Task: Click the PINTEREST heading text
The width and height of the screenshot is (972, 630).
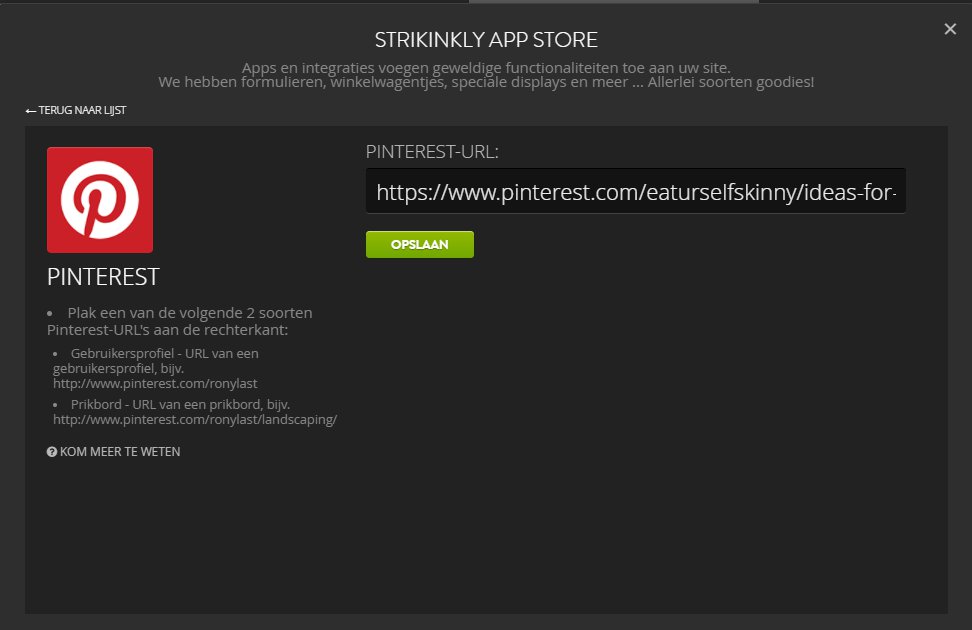Action: (104, 277)
